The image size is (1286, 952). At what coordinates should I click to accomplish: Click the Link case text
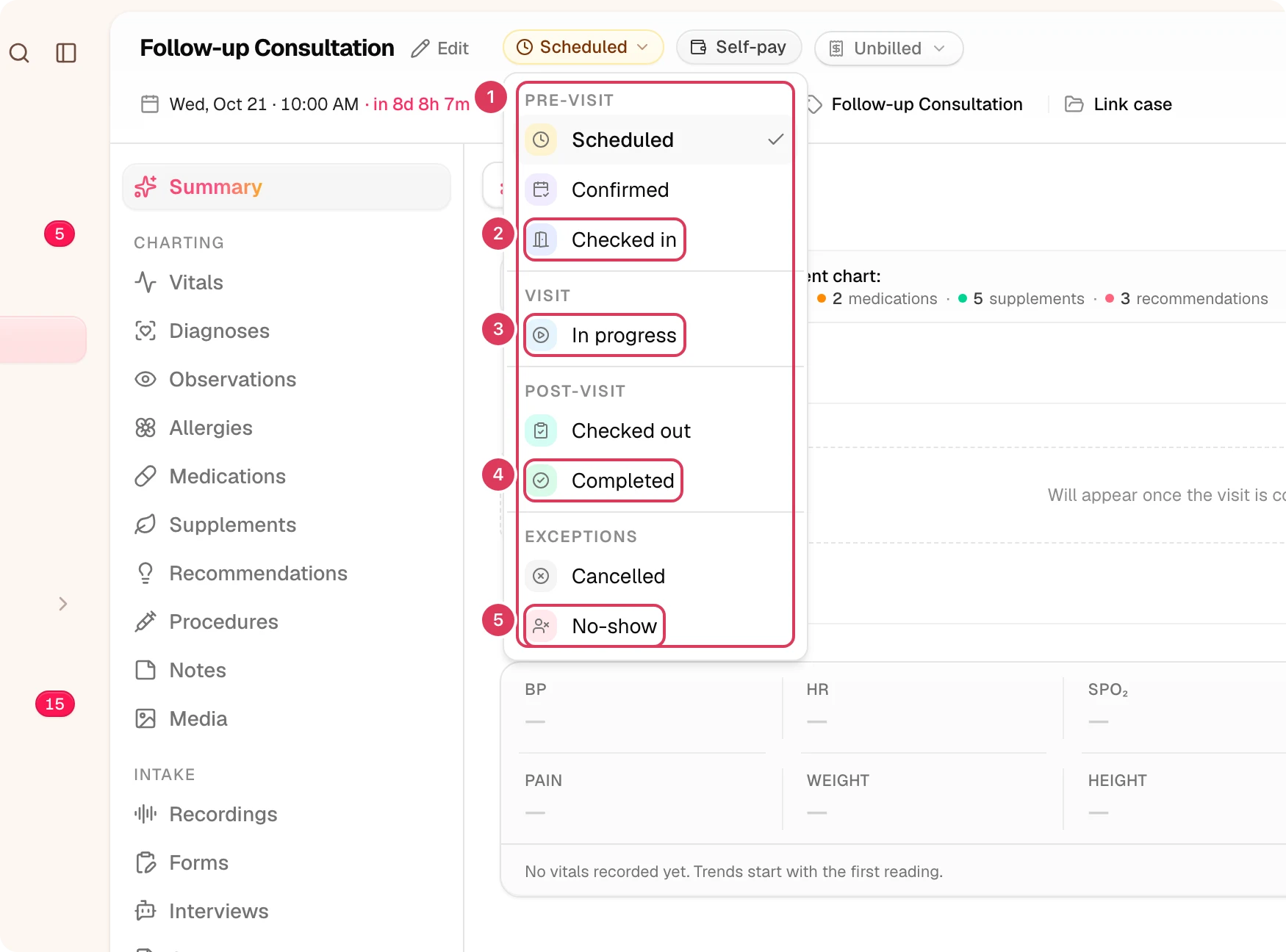(x=1132, y=104)
